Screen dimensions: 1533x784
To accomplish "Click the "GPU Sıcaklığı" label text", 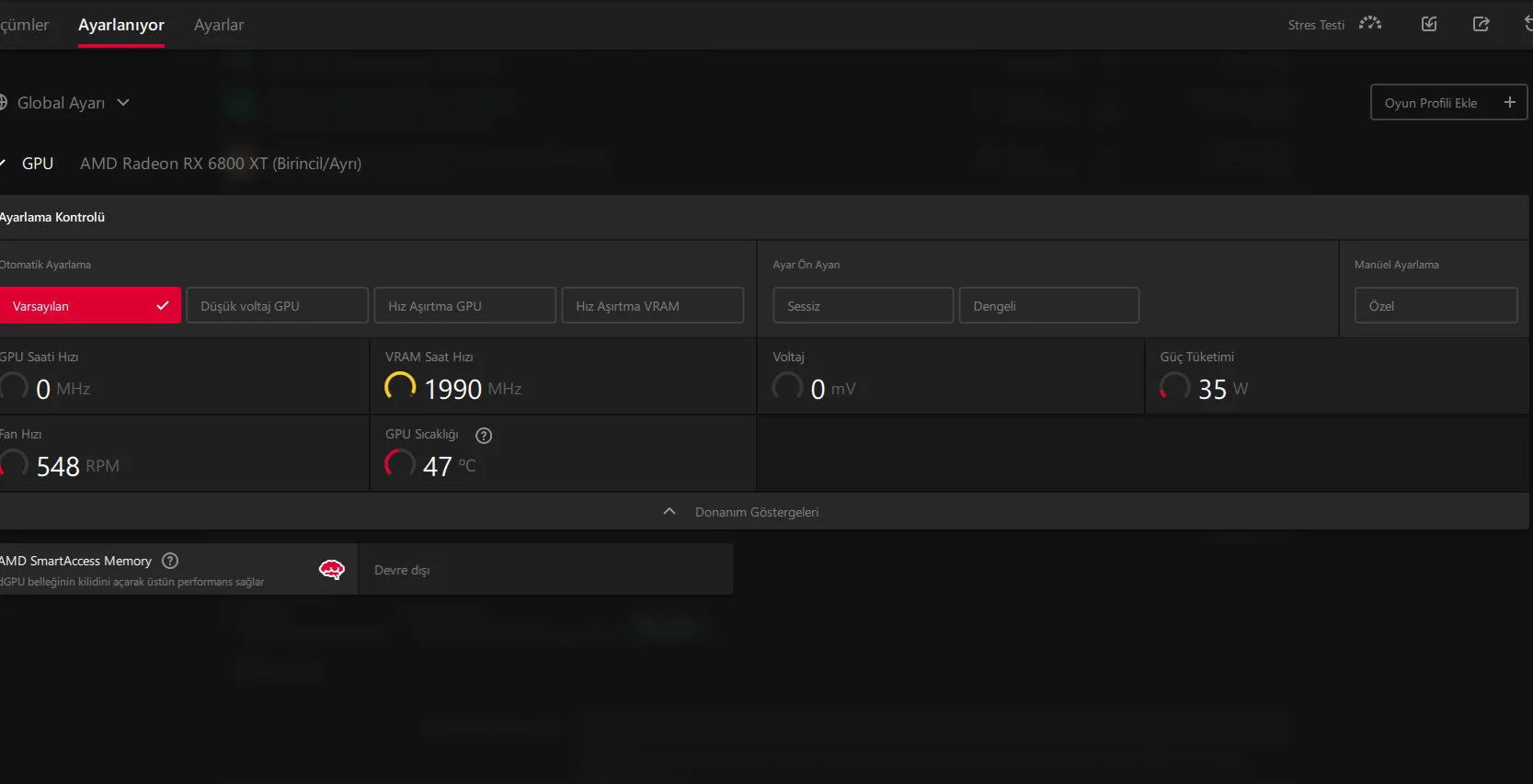I will click(x=422, y=434).
